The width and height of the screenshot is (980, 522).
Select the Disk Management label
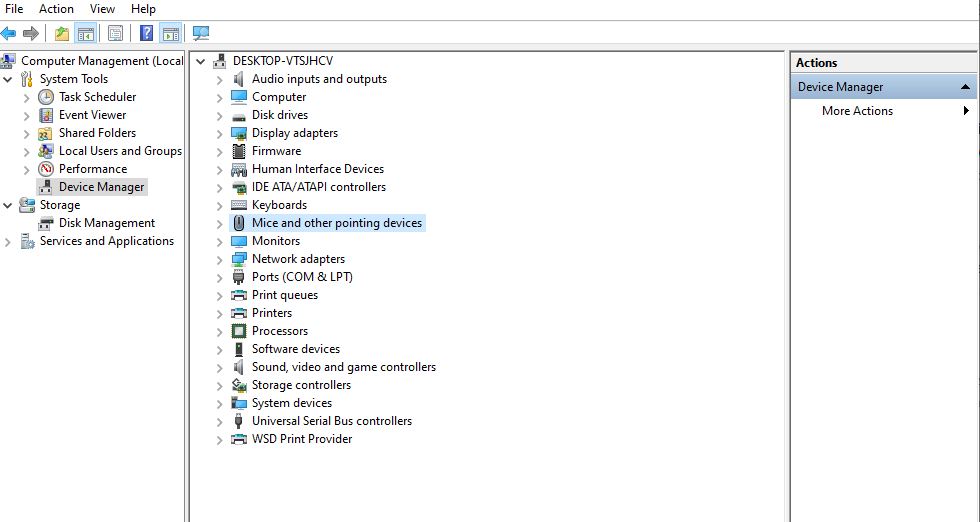107,223
